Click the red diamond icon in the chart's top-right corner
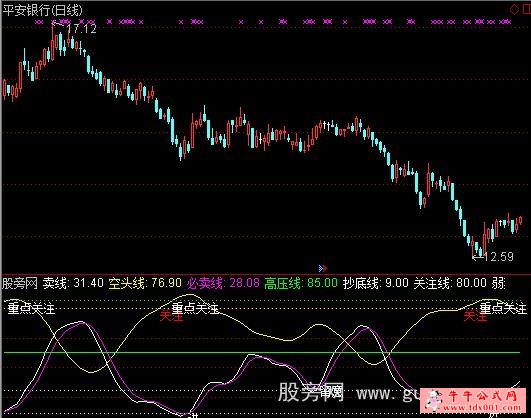 (x=514, y=10)
